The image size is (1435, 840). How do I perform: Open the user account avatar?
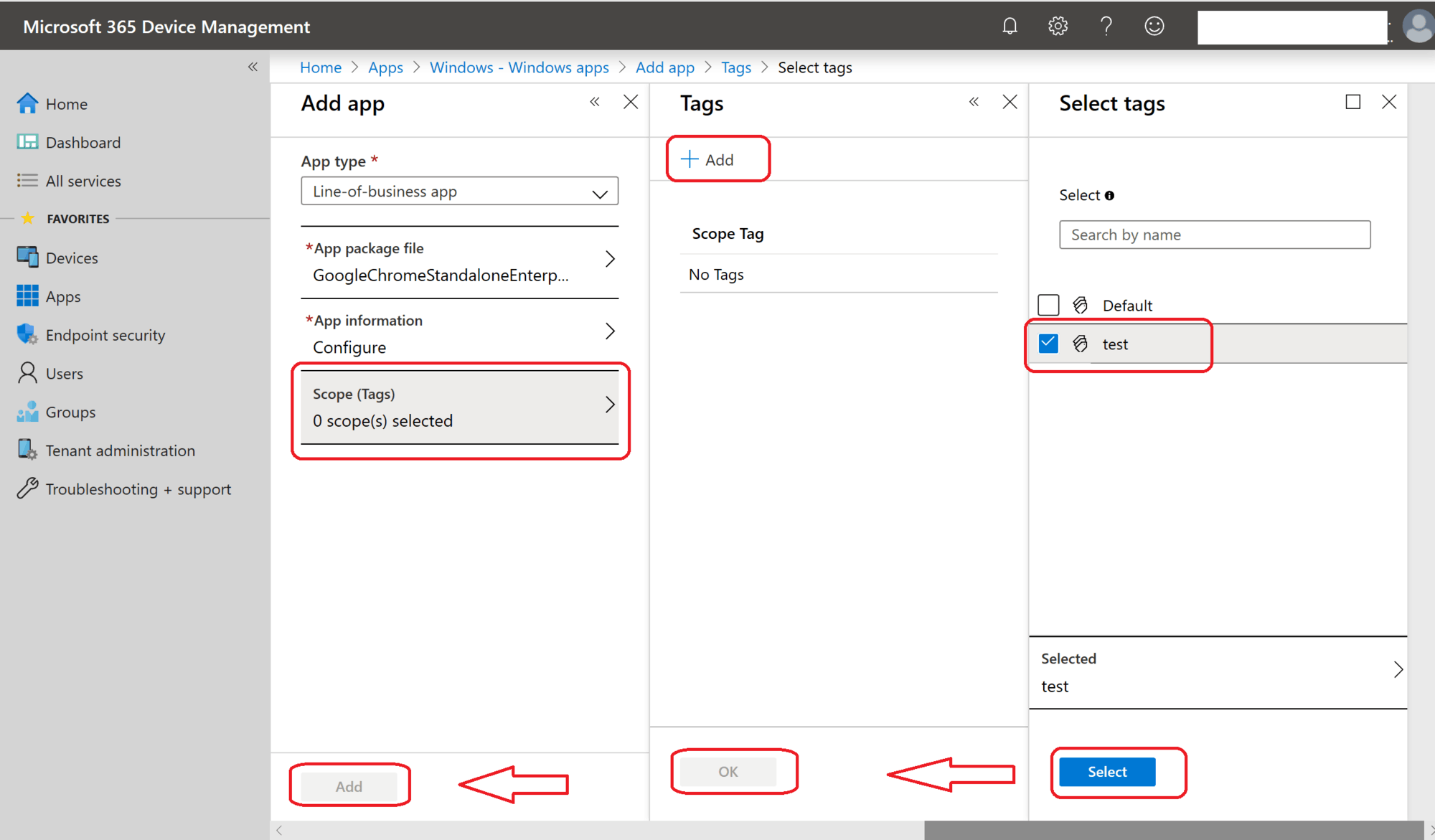point(1418,27)
